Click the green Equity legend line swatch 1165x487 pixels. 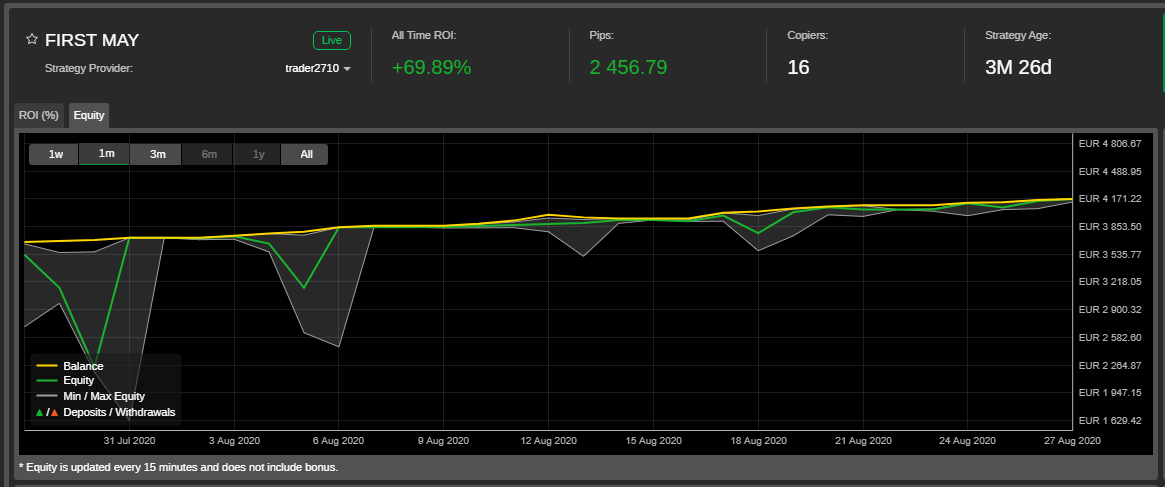[47, 381]
